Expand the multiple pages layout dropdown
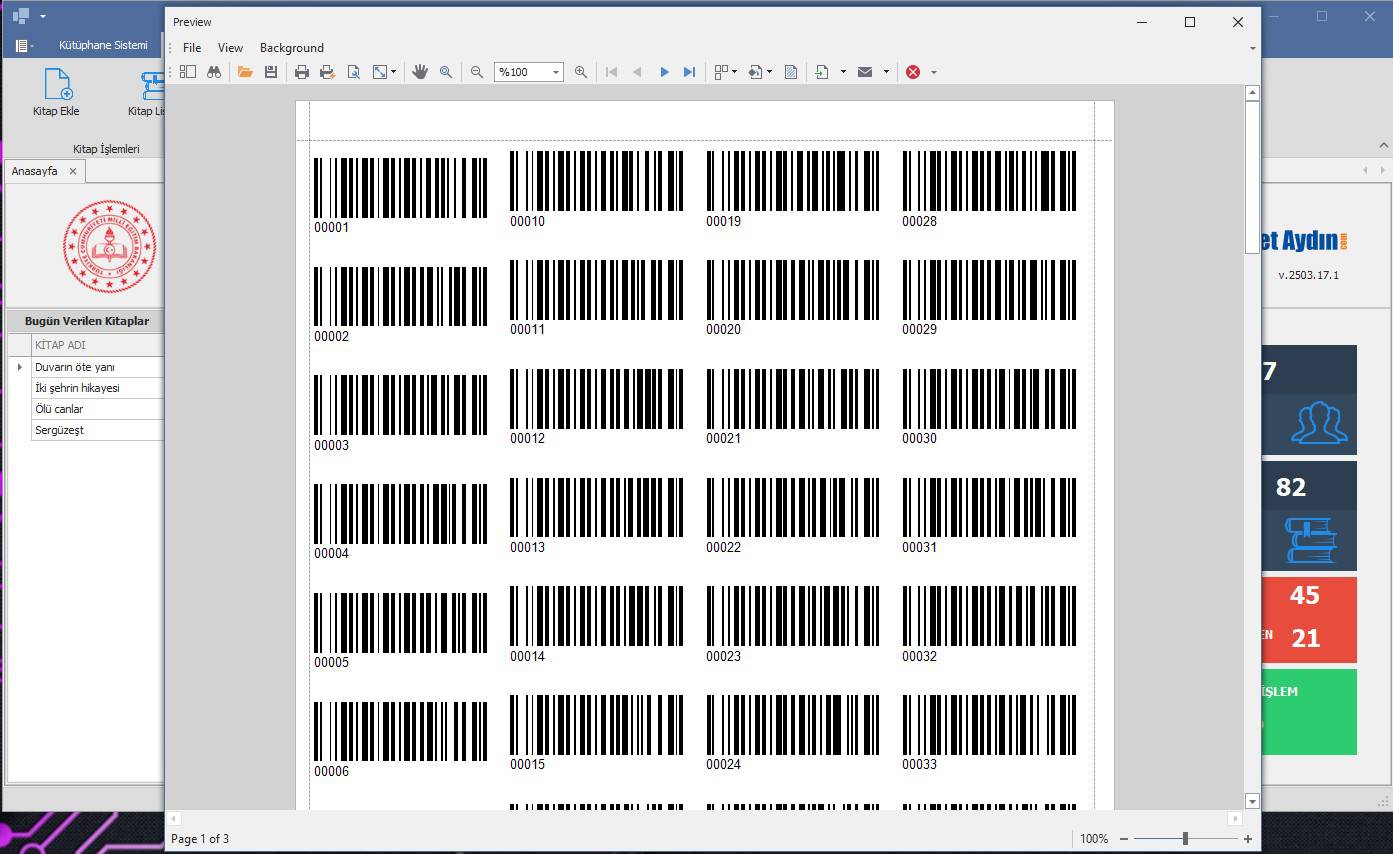Screen dimensions: 1393x854 (x=735, y=72)
